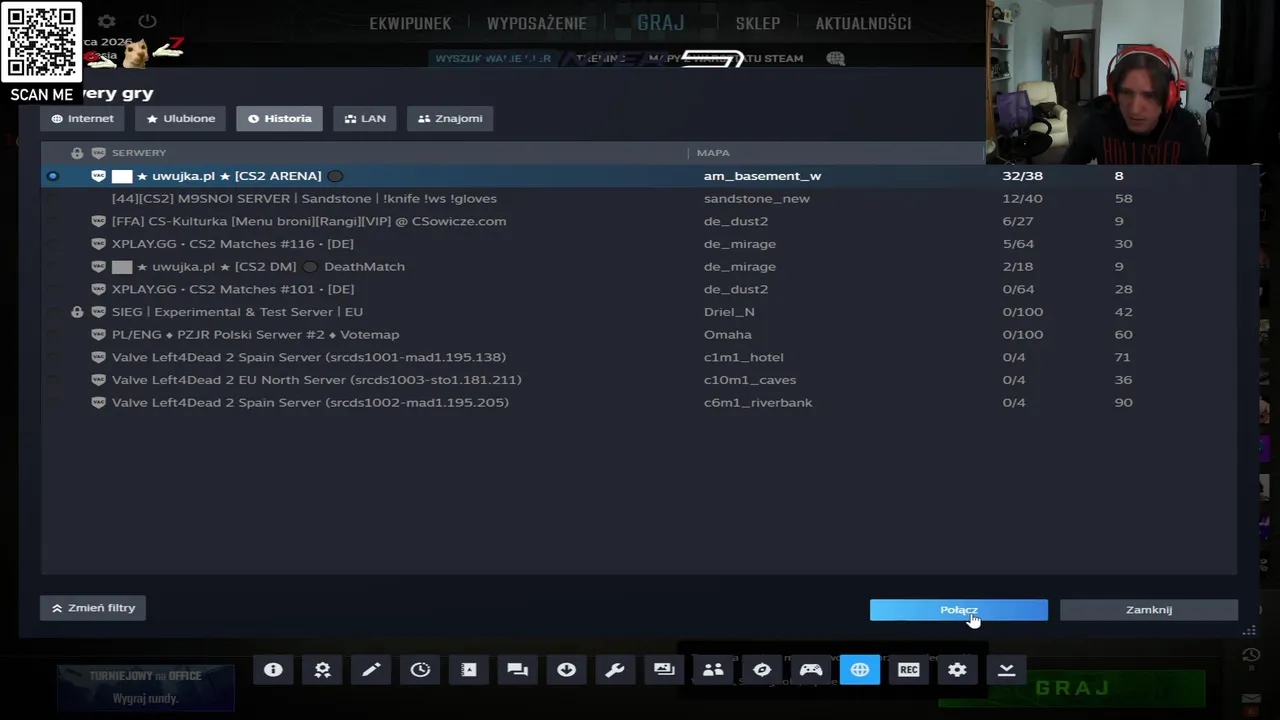Click the lock icon on SIEG row
This screenshot has width=1280, height=720.
(x=77, y=312)
